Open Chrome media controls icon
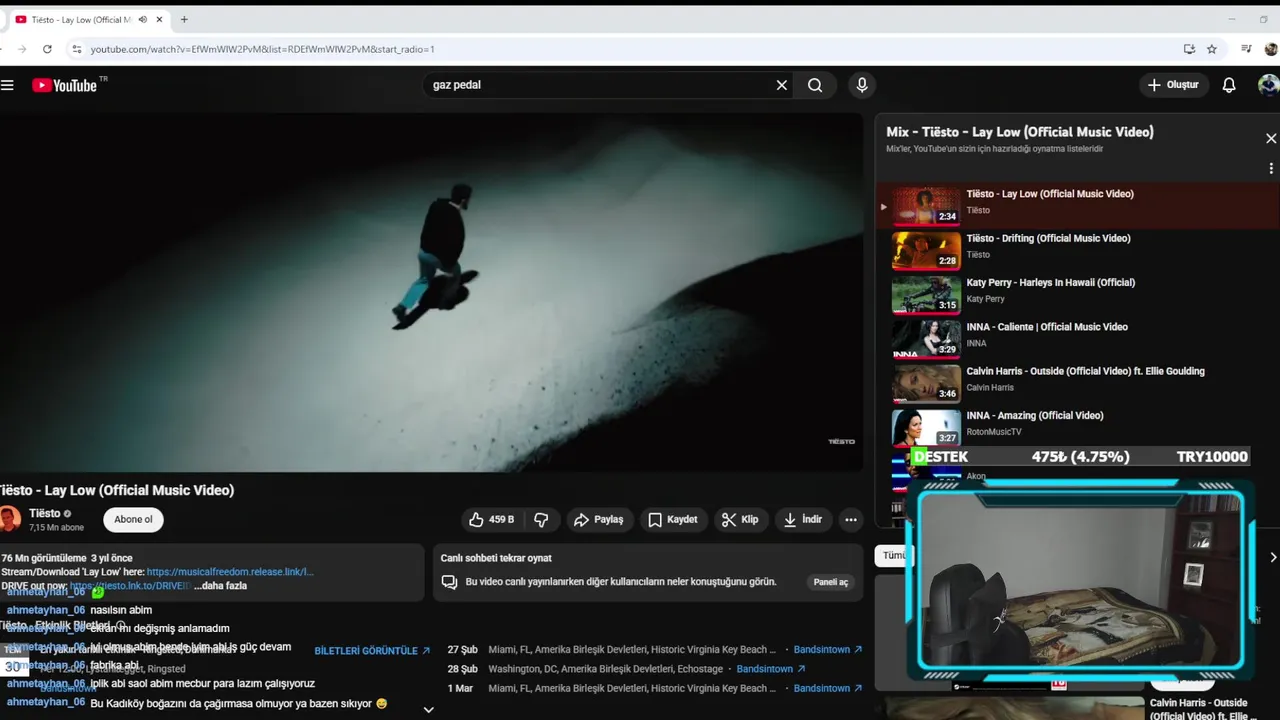The width and height of the screenshot is (1280, 720). (1246, 49)
